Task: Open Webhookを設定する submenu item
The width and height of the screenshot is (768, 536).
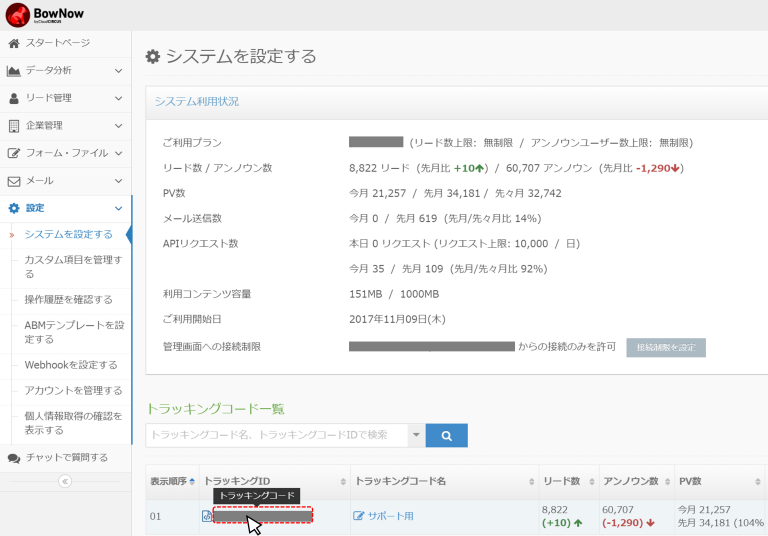Action: [71, 365]
